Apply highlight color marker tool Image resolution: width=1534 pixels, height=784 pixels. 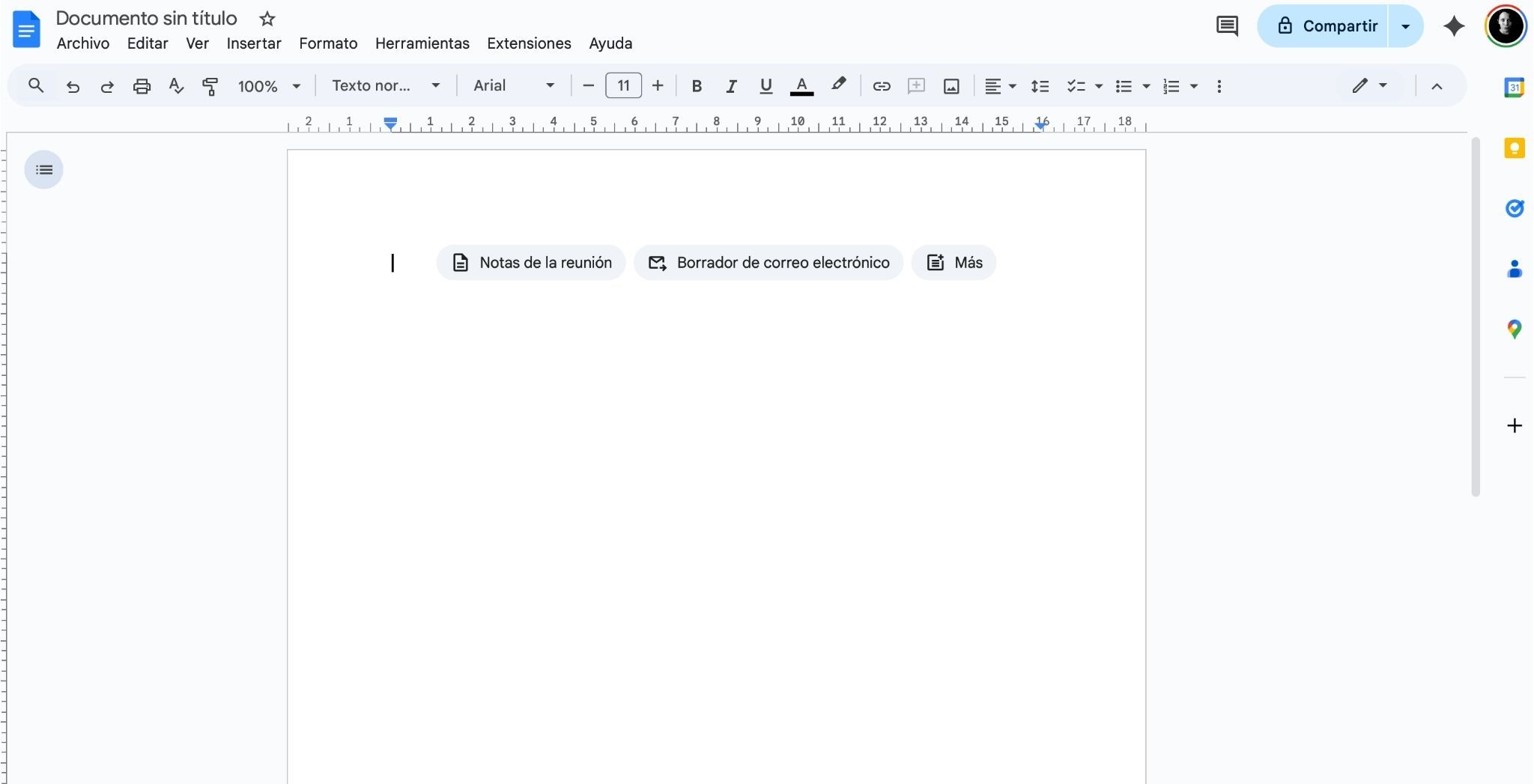click(839, 85)
